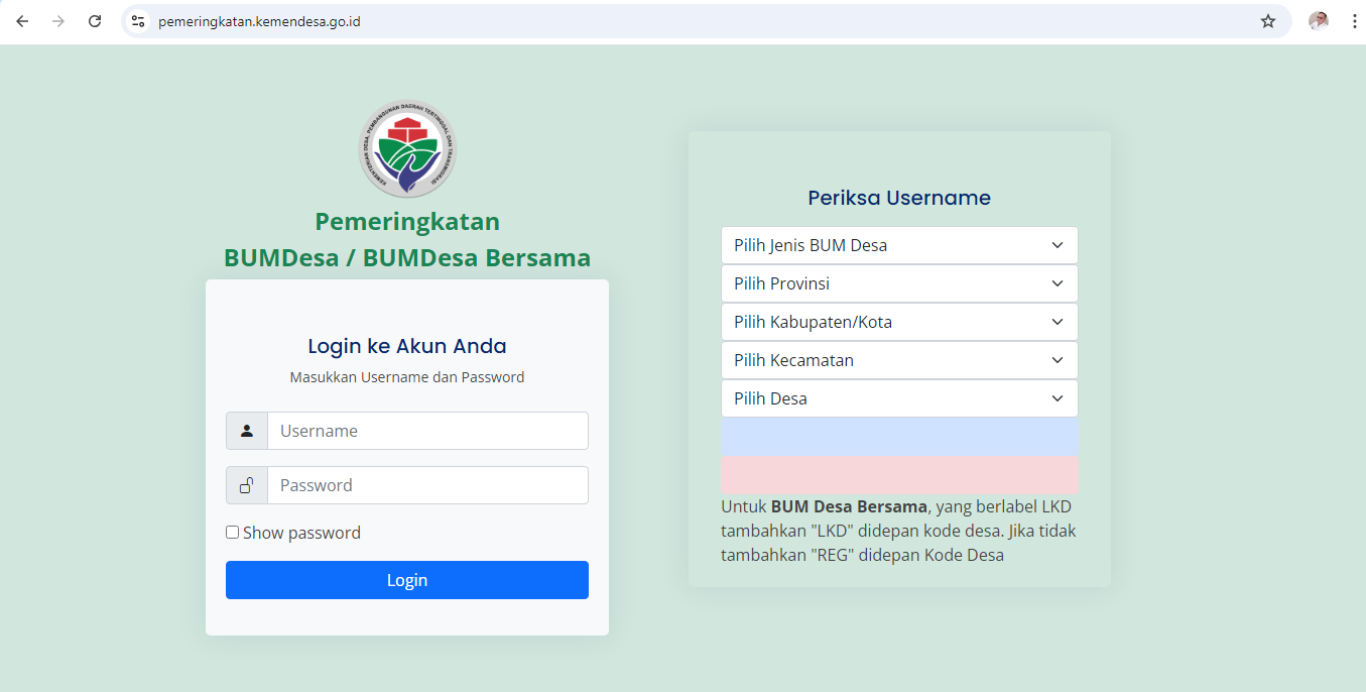1366x692 pixels.
Task: Click the address bar URL
Action: 259,21
